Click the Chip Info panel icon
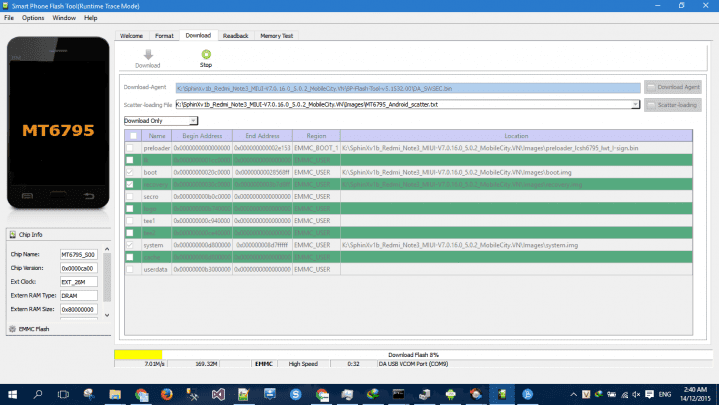This screenshot has width=719, height=405. (x=13, y=234)
